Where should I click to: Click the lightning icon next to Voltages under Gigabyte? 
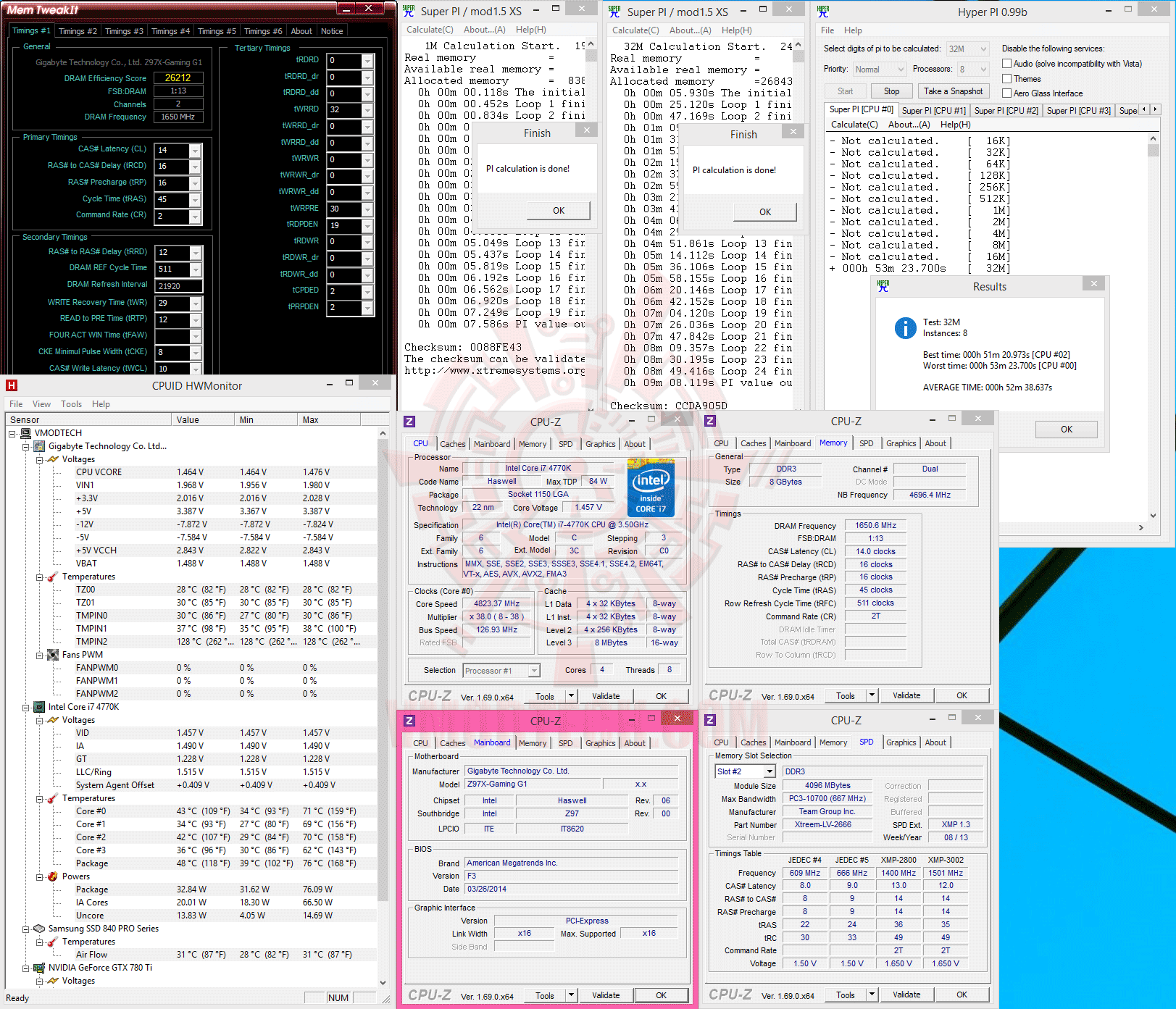[x=53, y=459]
